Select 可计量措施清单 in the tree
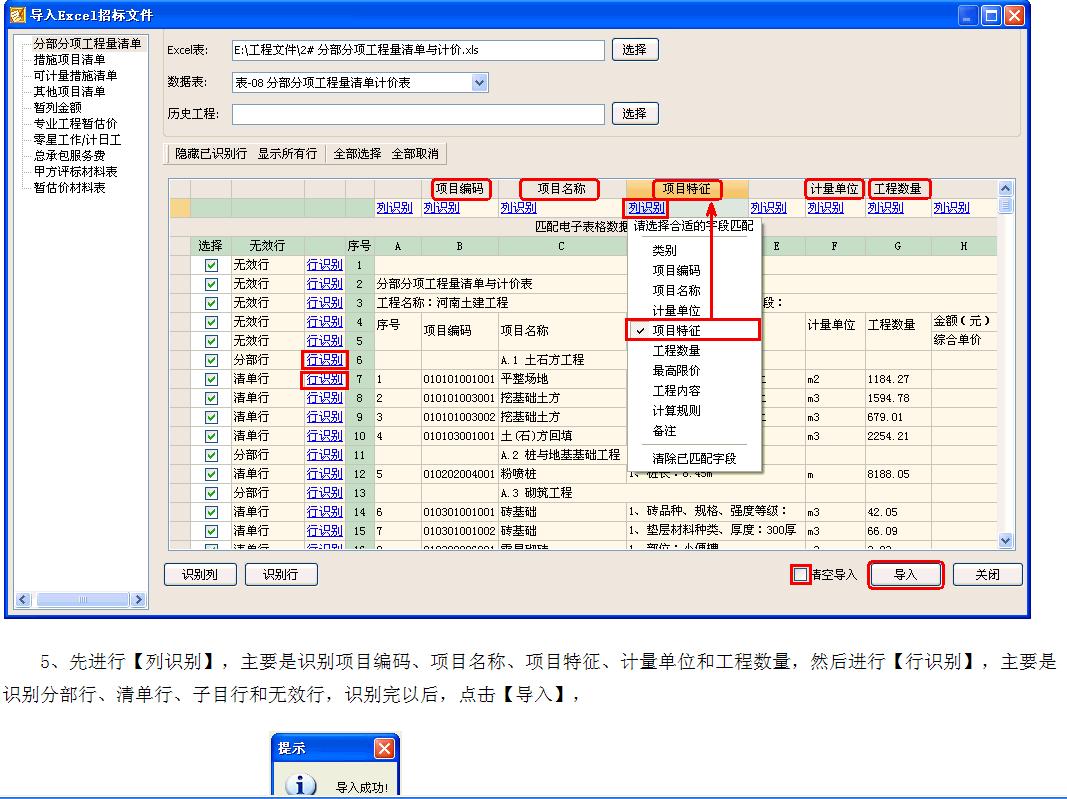Viewport: 1067px width, 799px height. (75, 76)
